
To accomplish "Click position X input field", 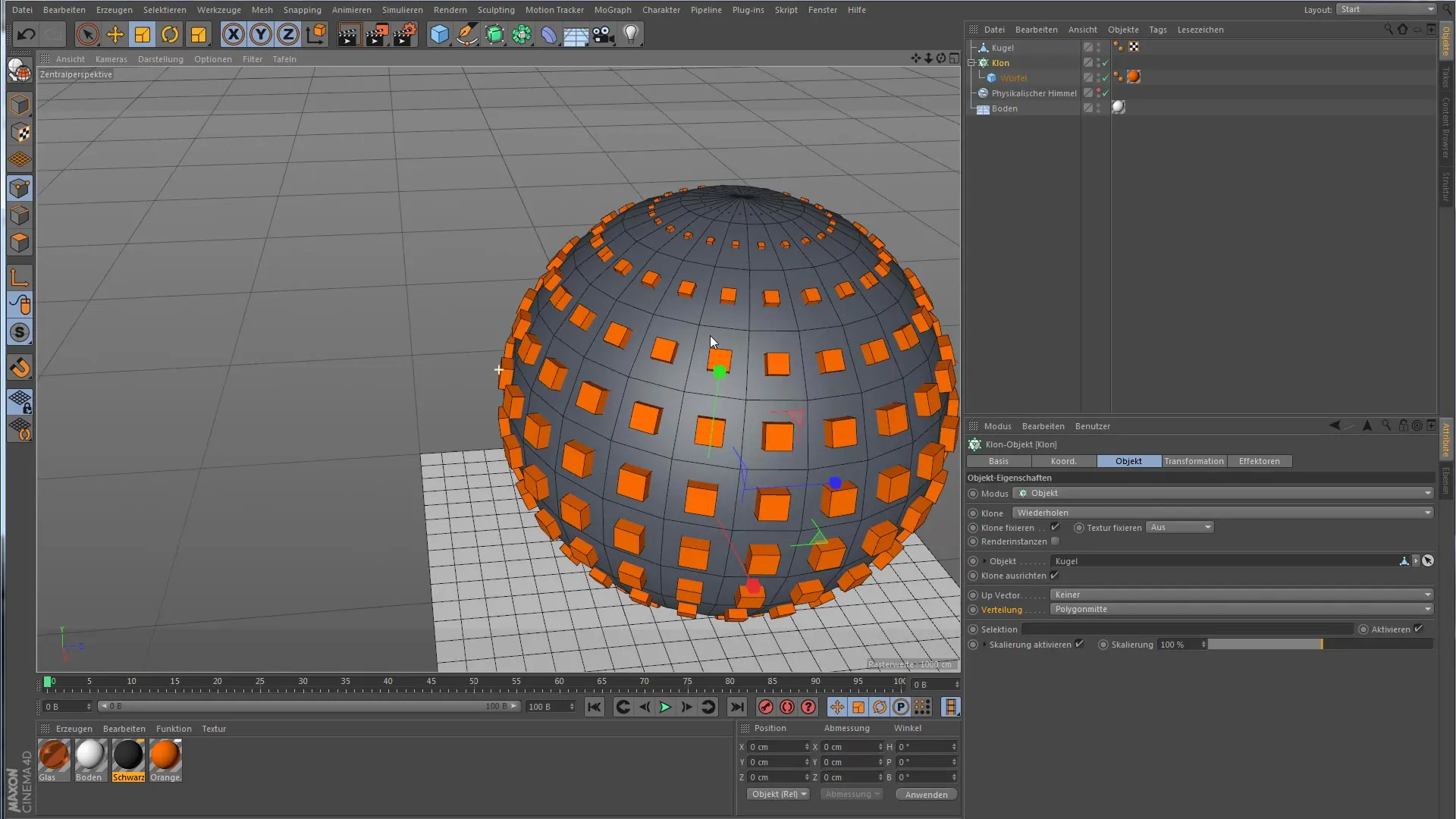I will (778, 746).
